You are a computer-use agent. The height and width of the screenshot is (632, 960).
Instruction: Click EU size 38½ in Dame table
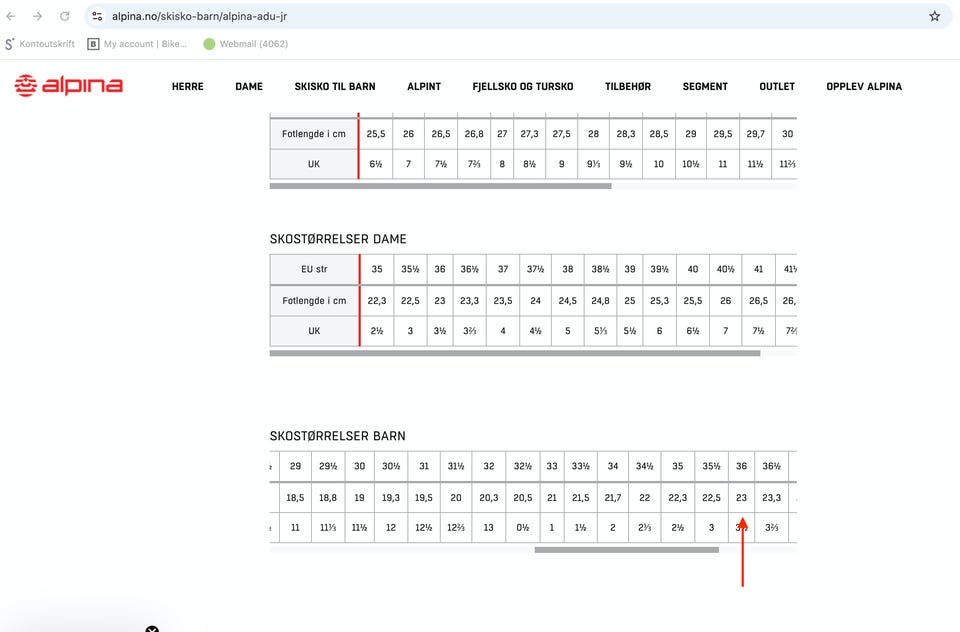click(x=600, y=269)
